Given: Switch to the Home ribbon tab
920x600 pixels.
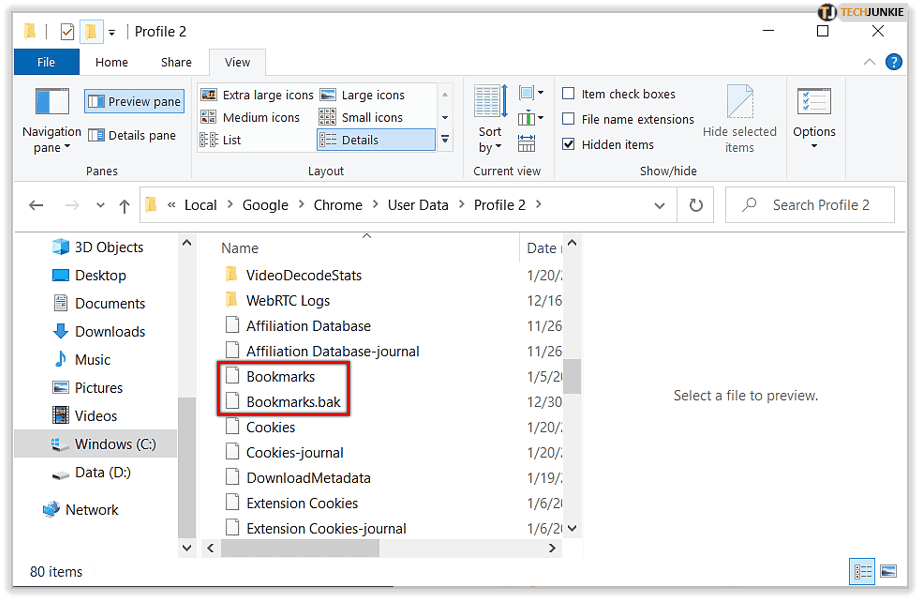Looking at the screenshot, I should pyautogui.click(x=111, y=62).
